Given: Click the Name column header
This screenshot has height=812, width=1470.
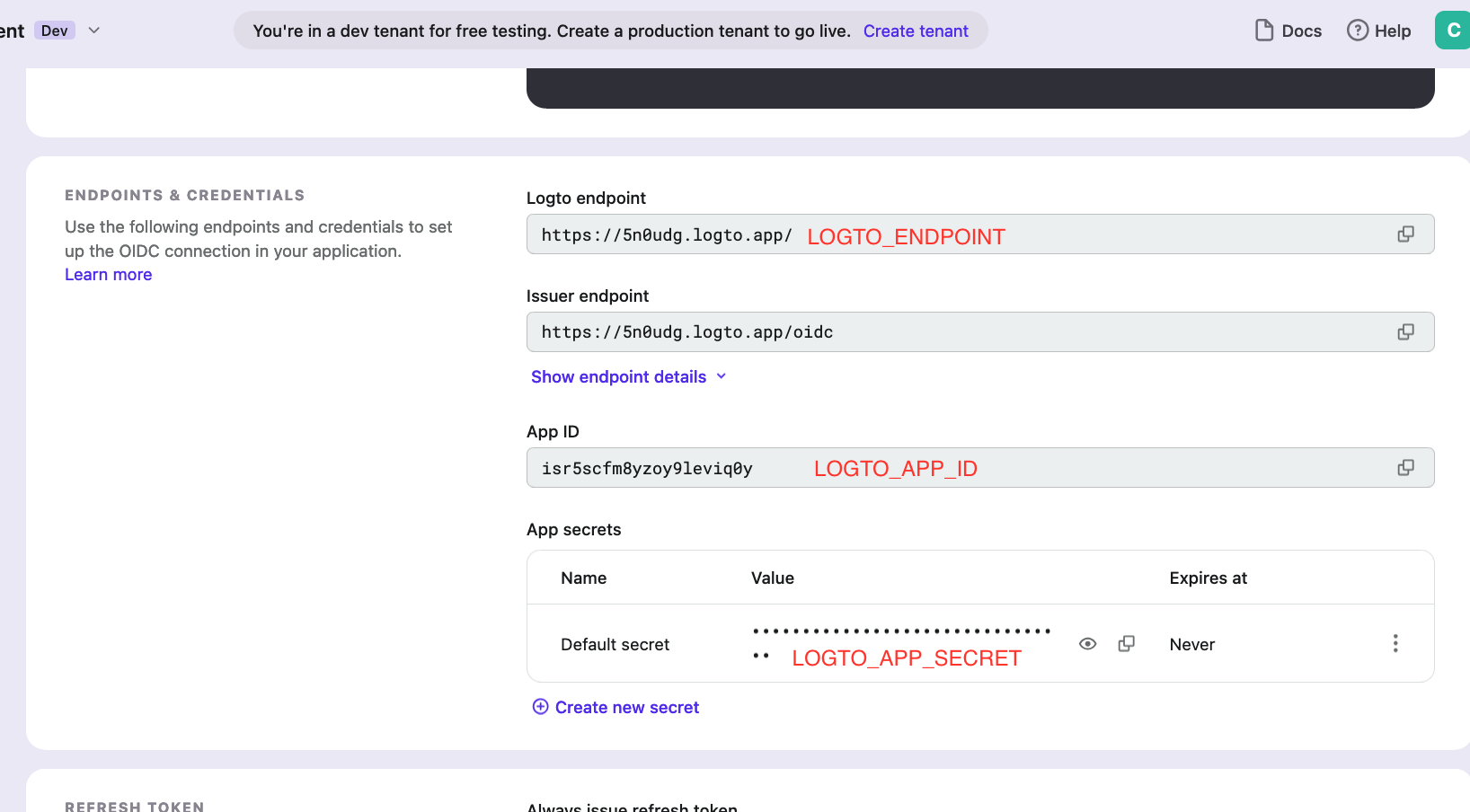Looking at the screenshot, I should point(583,578).
